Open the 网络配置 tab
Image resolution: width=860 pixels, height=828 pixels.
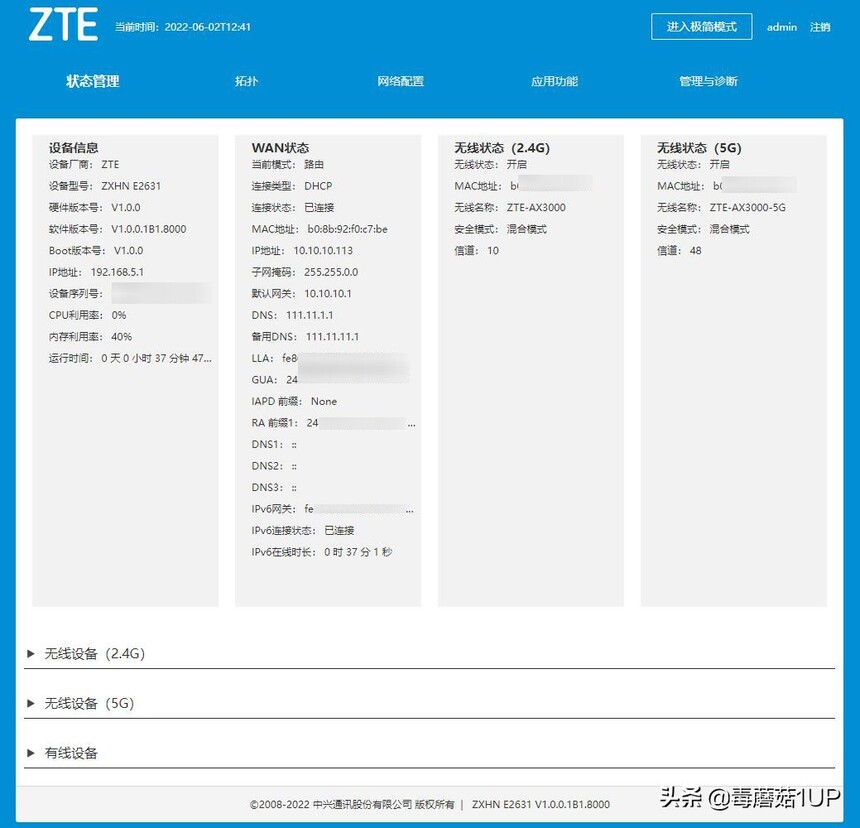coord(400,81)
